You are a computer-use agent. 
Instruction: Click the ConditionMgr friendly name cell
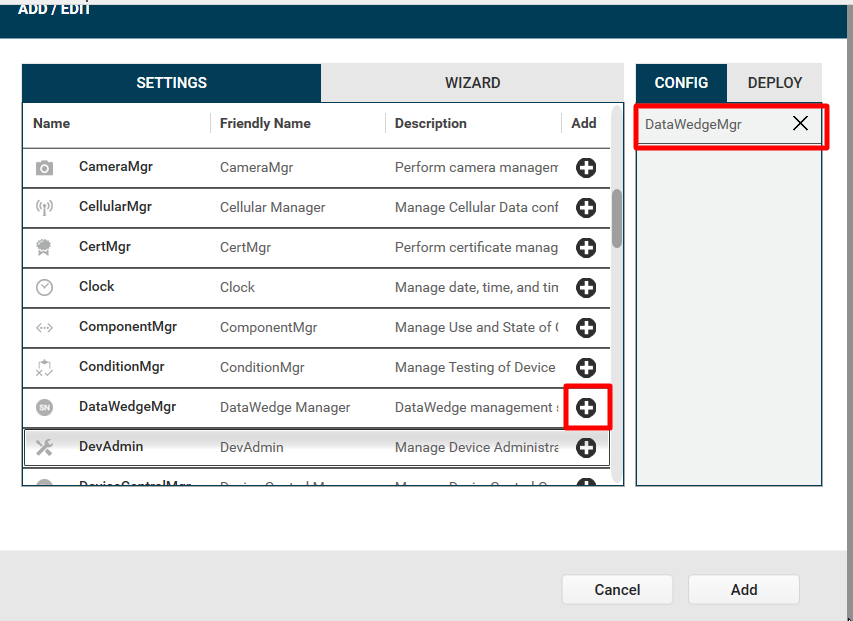(262, 368)
